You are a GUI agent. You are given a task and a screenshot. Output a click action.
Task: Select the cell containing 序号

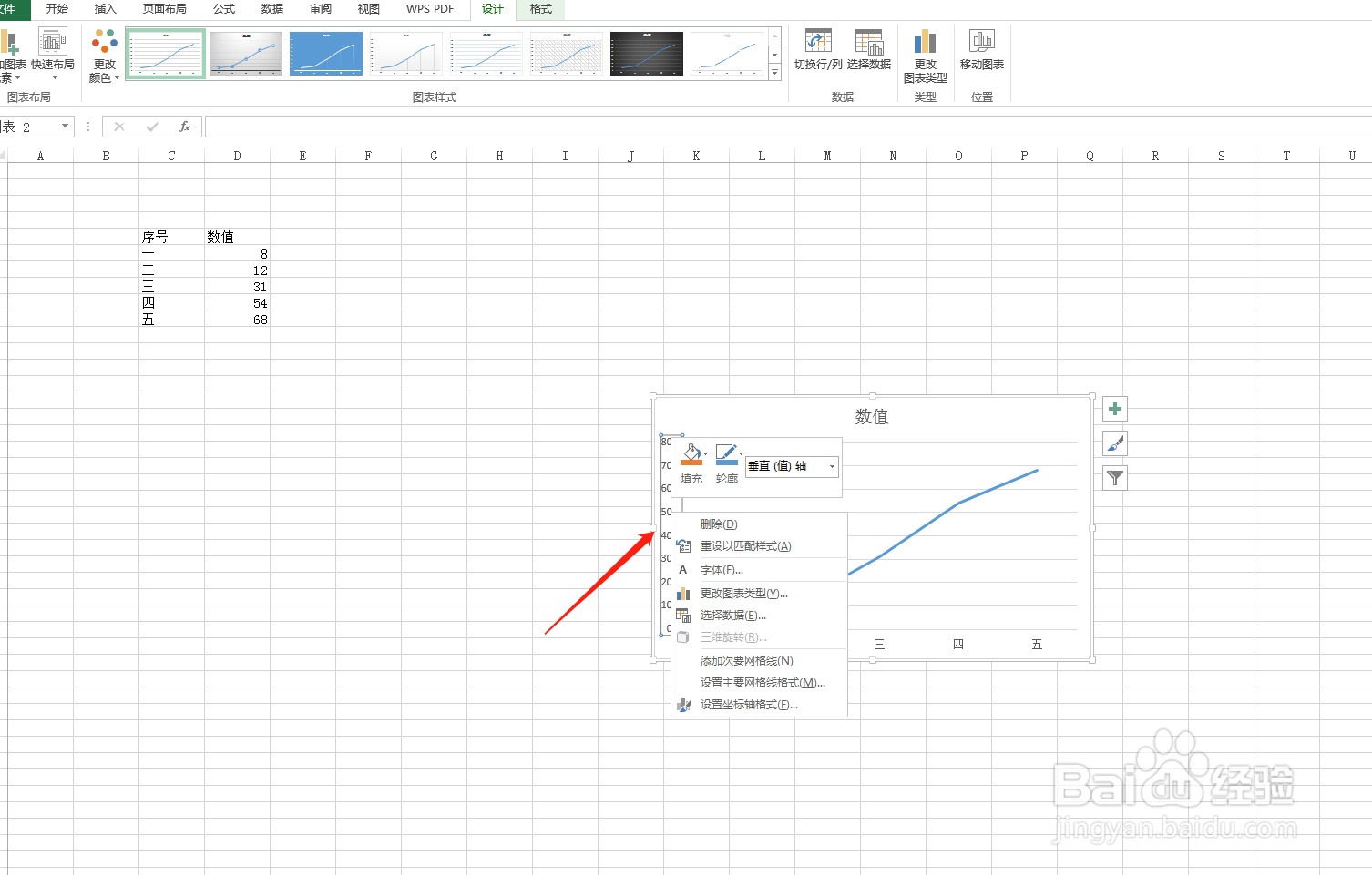tap(171, 237)
